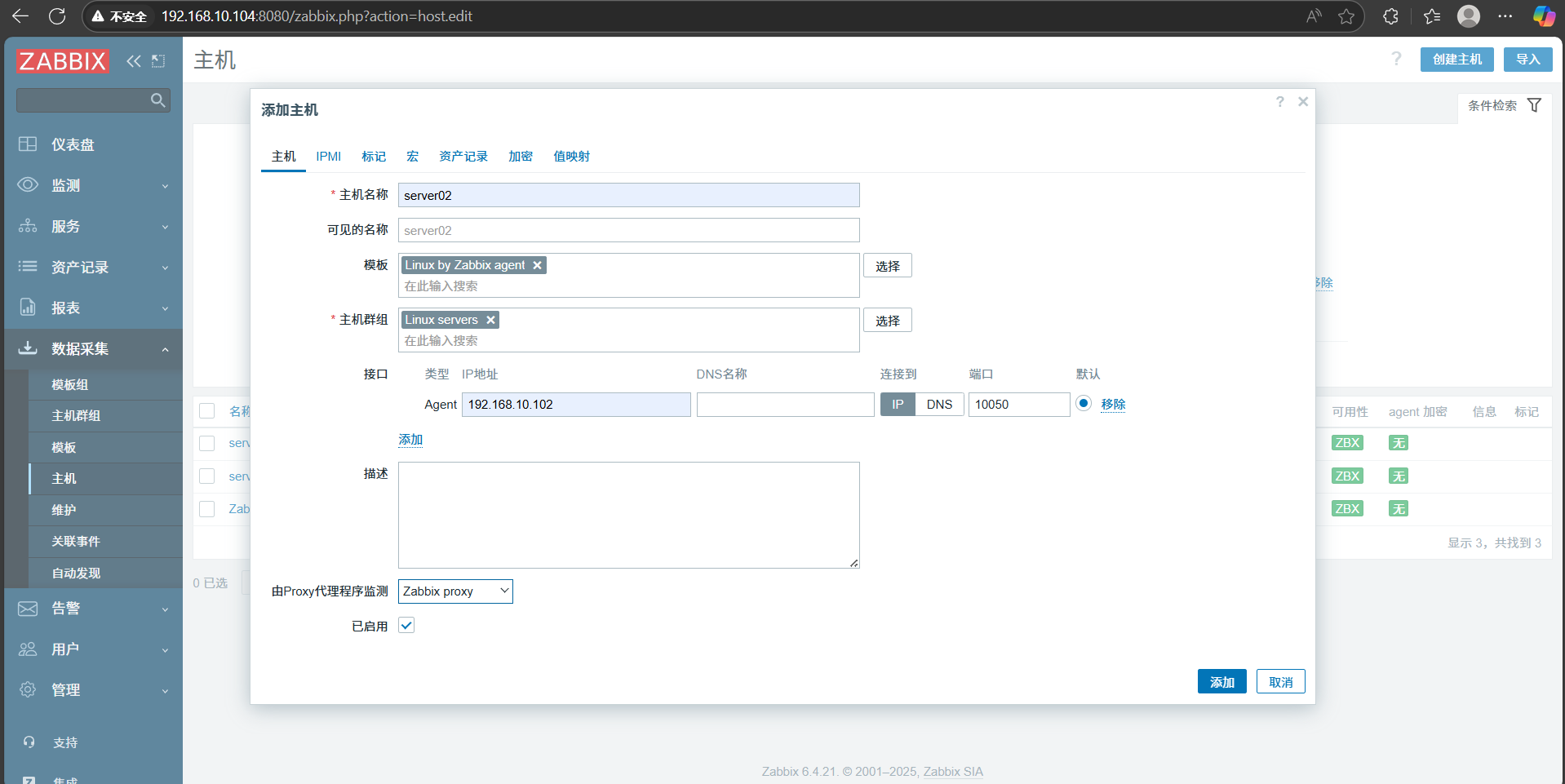Viewport: 1565px width, 784px height.
Task: Select IP connect-to toggle
Action: [x=898, y=405]
